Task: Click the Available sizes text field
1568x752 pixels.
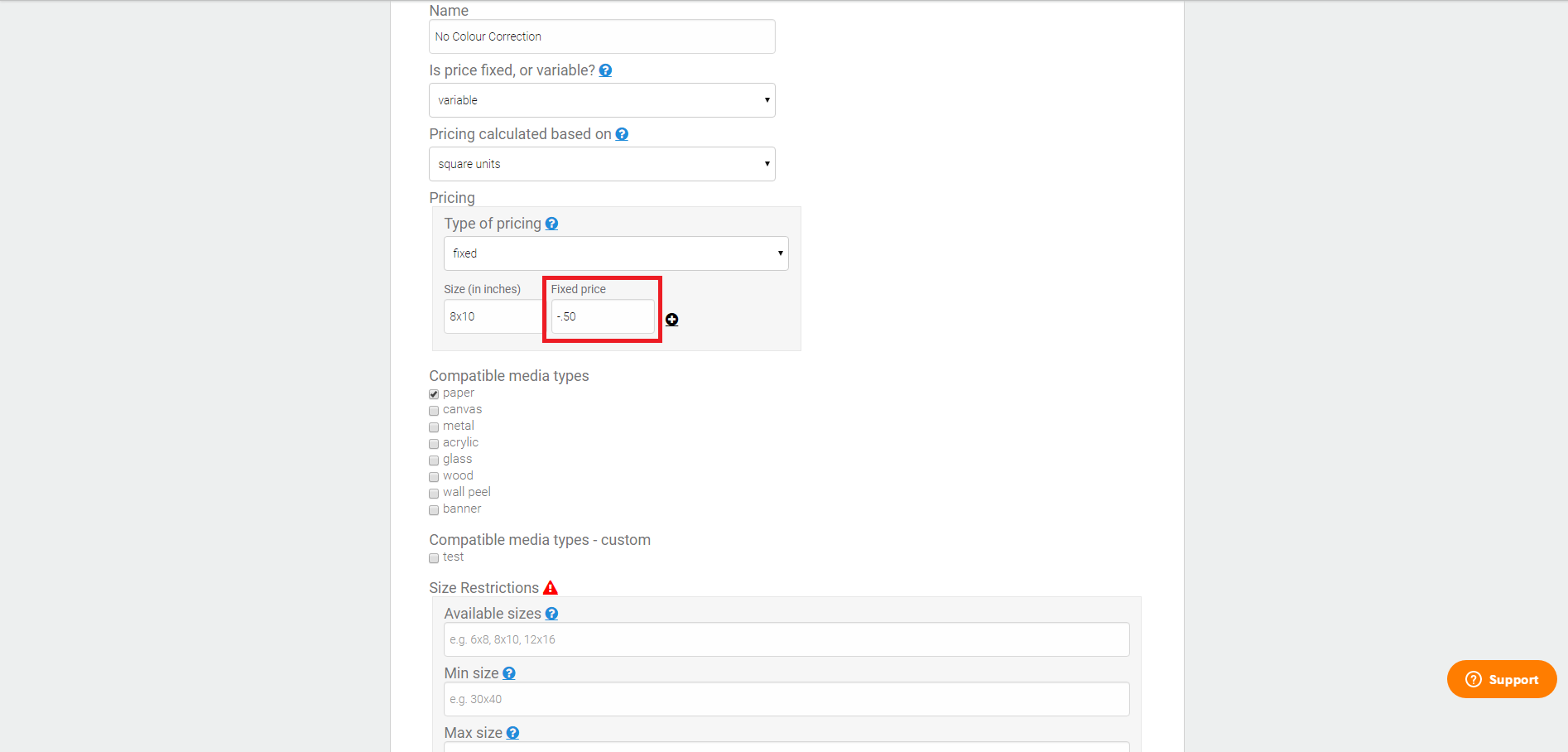Action: point(786,639)
